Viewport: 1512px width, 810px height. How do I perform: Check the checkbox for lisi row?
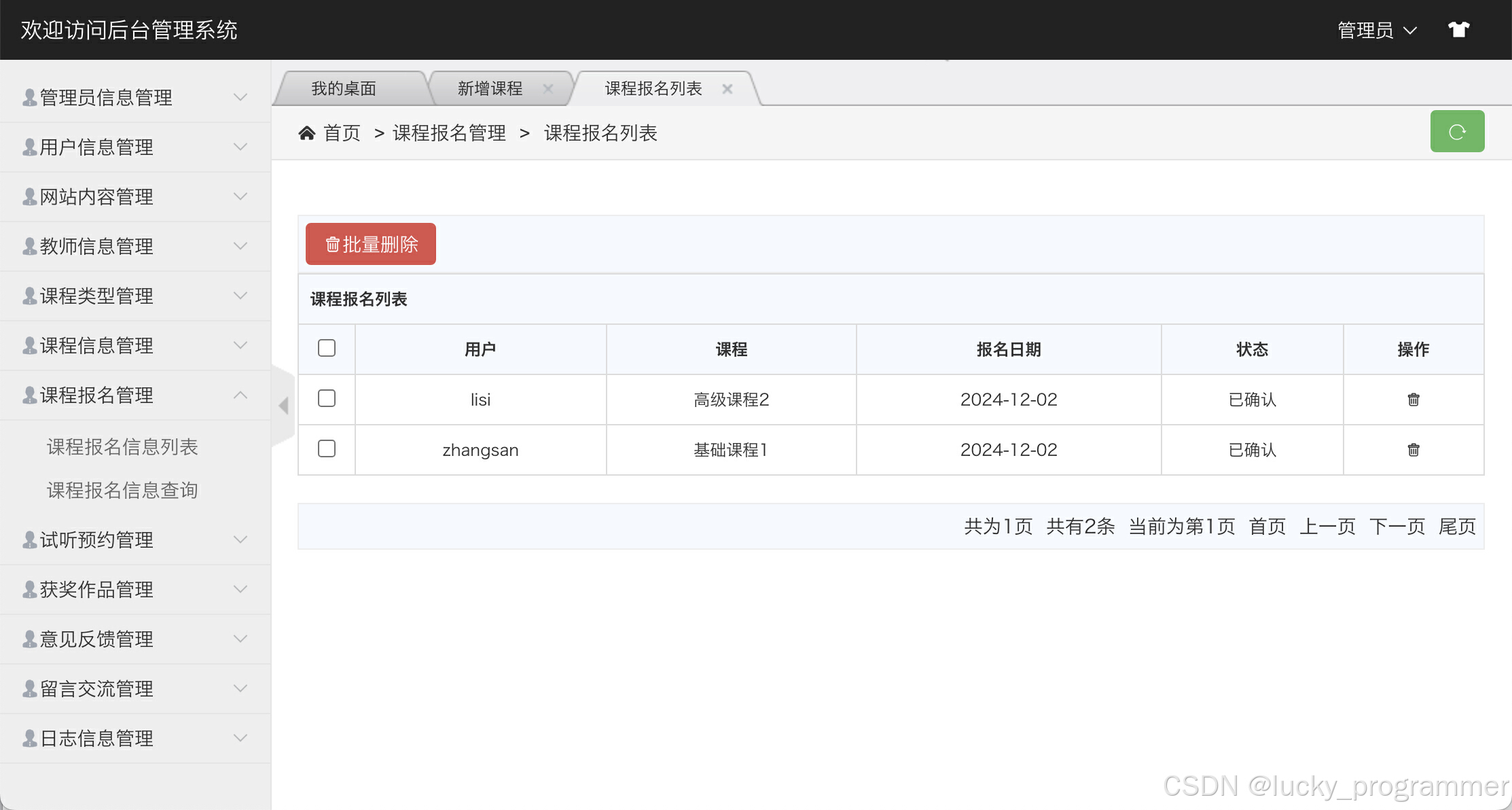pyautogui.click(x=327, y=398)
